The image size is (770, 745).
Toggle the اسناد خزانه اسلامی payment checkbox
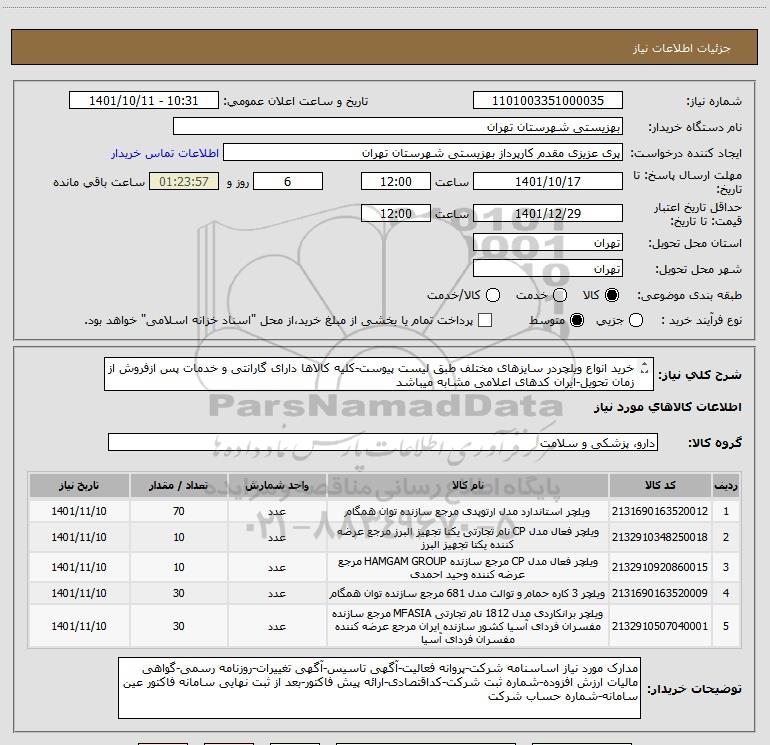tap(485, 321)
